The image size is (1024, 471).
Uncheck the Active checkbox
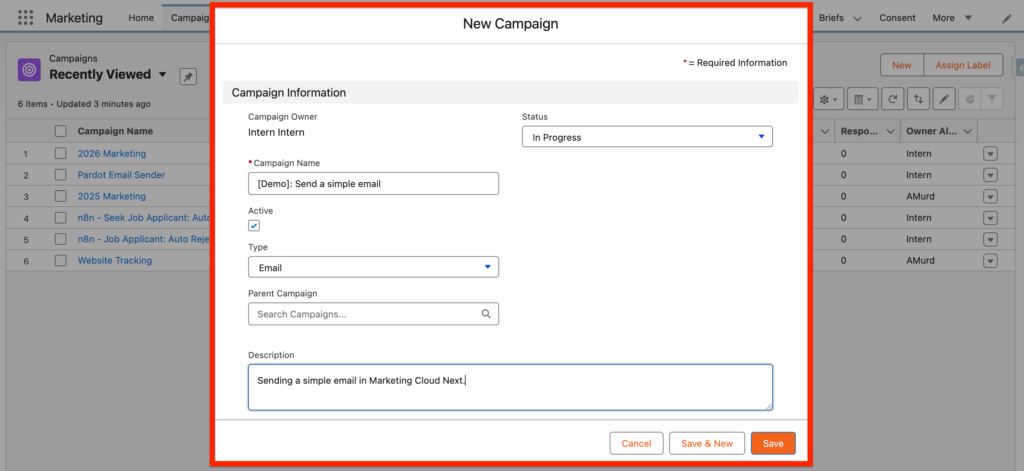pyautogui.click(x=254, y=226)
